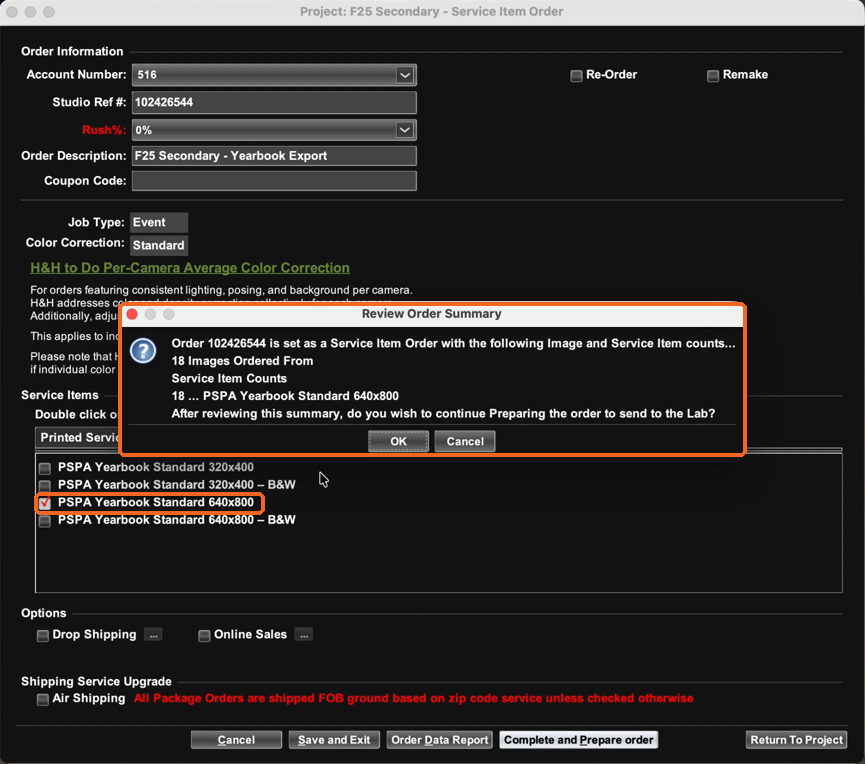Screen dimensions: 865x764
Task: Open the Account Number dropdown
Action: pos(405,75)
